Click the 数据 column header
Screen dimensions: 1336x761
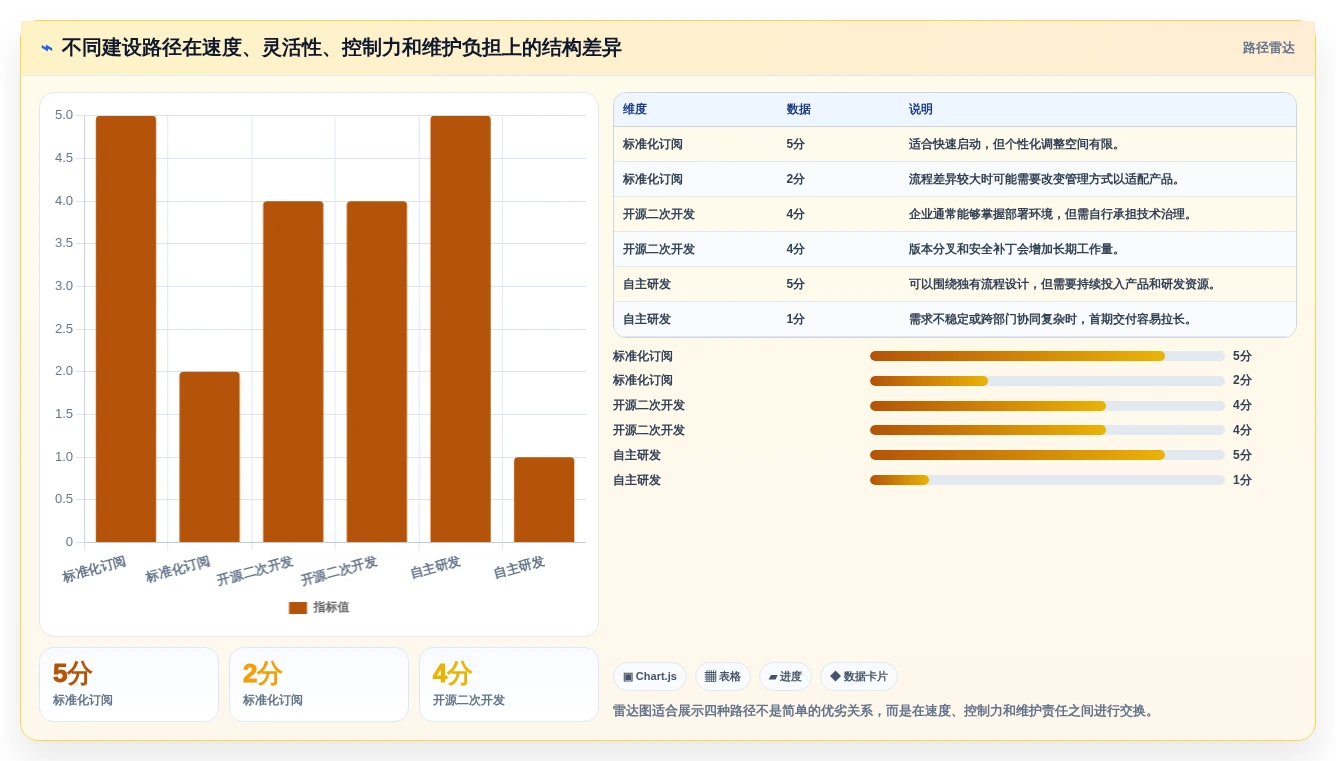(799, 110)
